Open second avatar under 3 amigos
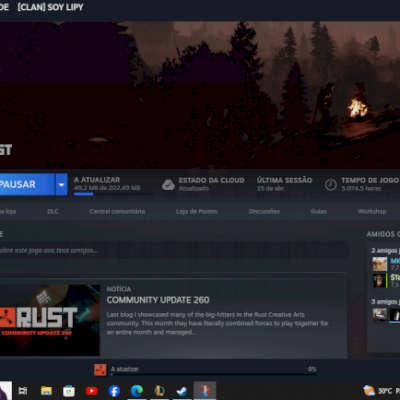Image resolution: width=400 pixels, height=400 pixels. pos(395,315)
